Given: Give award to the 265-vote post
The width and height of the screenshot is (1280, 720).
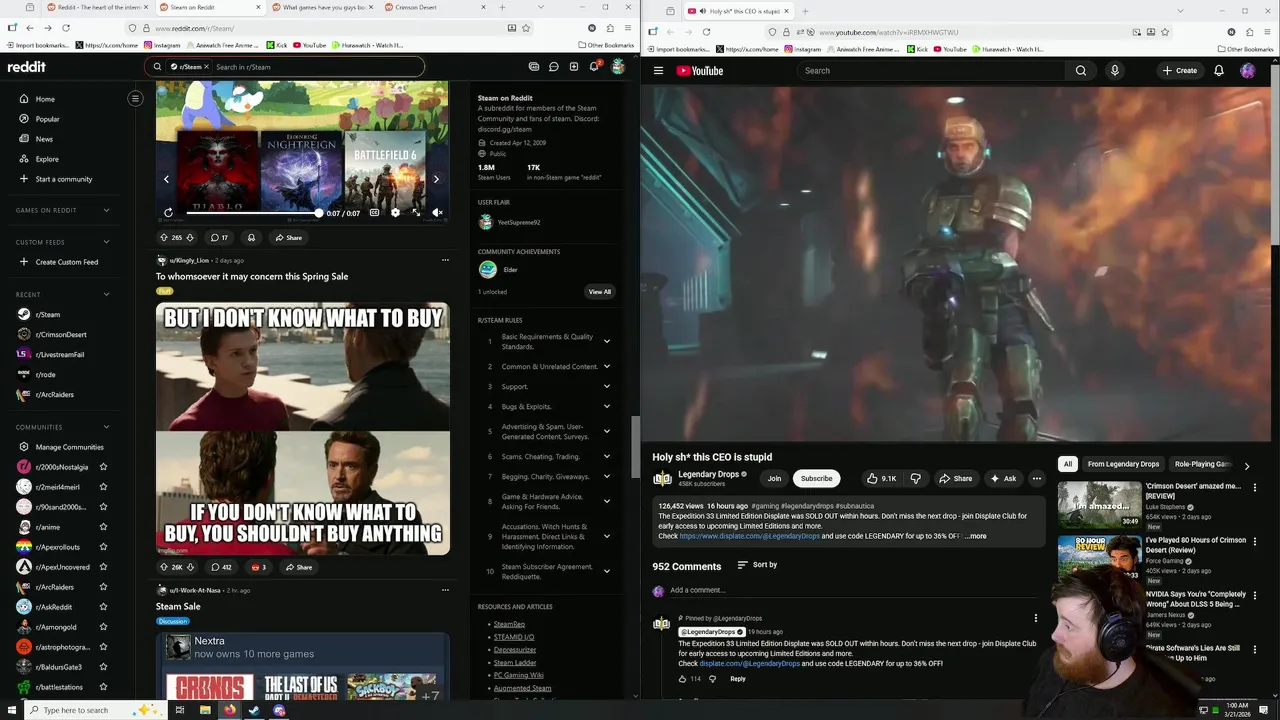Looking at the screenshot, I should [x=251, y=238].
